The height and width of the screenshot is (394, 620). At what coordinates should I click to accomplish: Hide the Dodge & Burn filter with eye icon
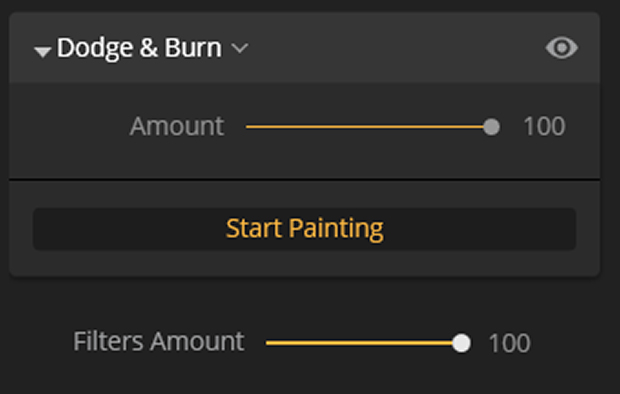[561, 48]
